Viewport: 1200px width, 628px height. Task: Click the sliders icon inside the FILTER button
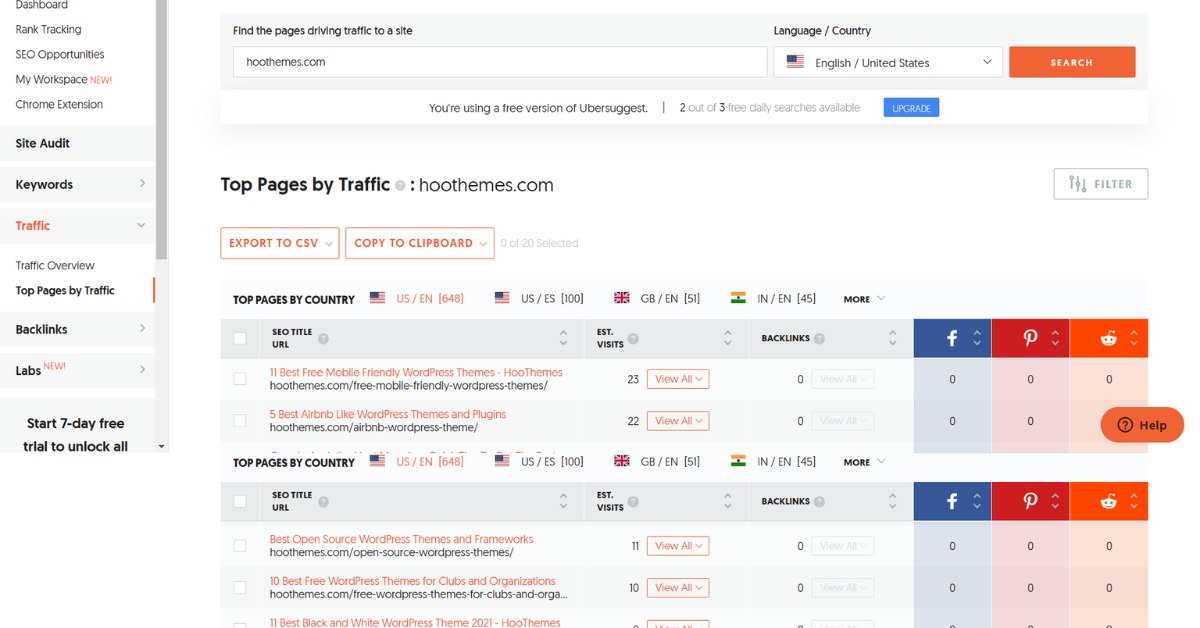[1077, 184]
